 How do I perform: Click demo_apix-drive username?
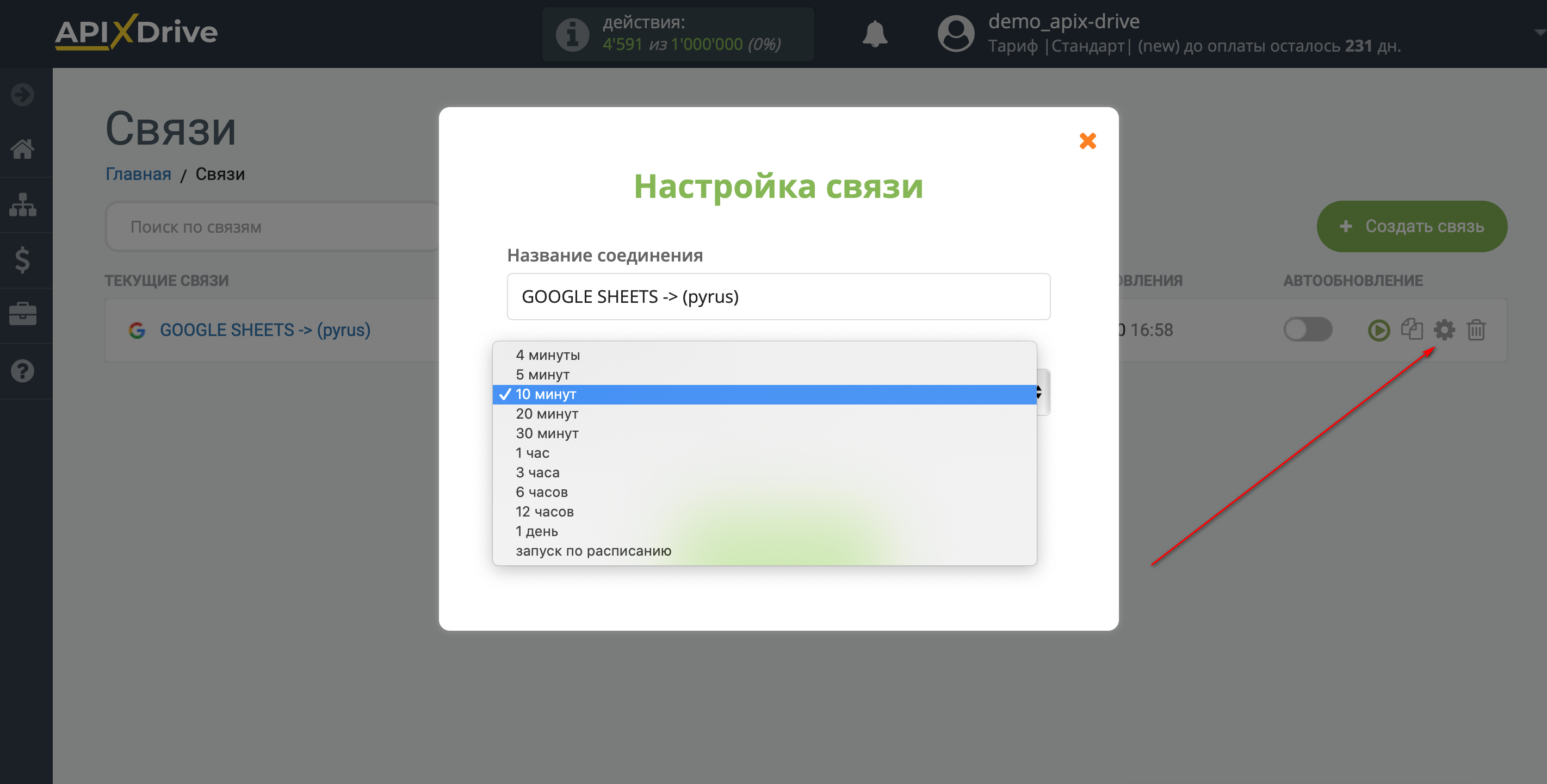(1063, 21)
